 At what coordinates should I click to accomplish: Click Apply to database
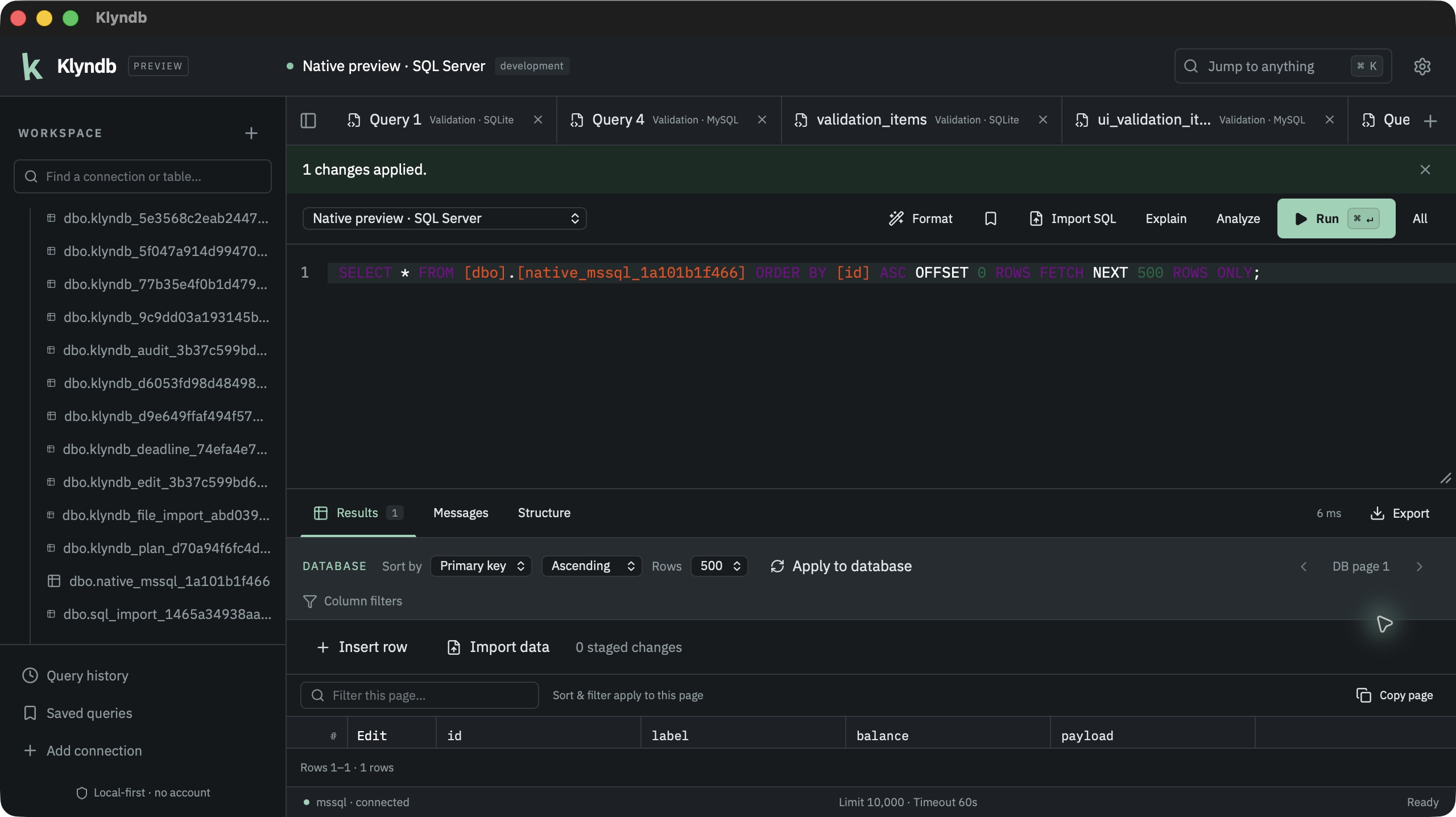coord(841,566)
